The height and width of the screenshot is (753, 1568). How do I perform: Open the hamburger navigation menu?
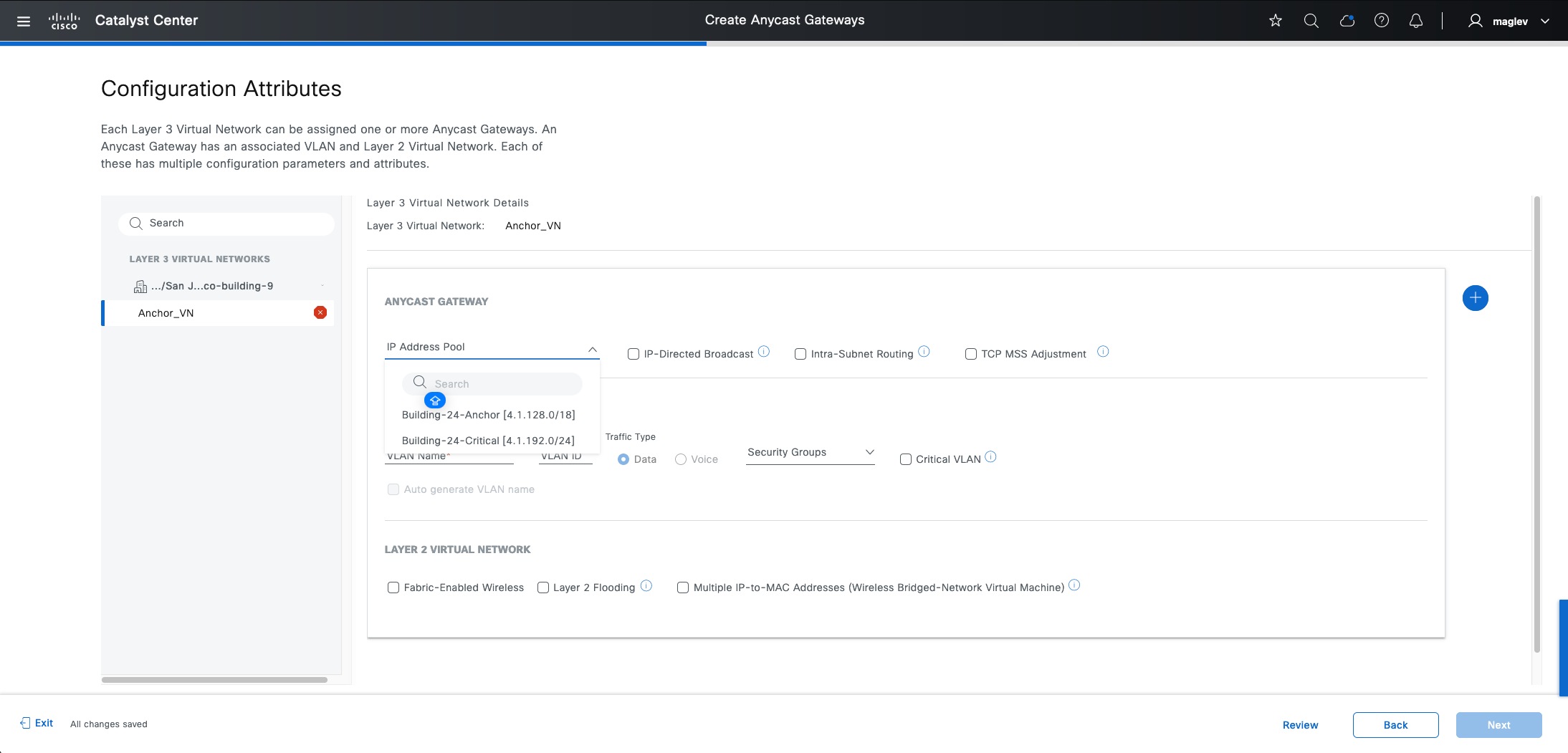pos(24,21)
